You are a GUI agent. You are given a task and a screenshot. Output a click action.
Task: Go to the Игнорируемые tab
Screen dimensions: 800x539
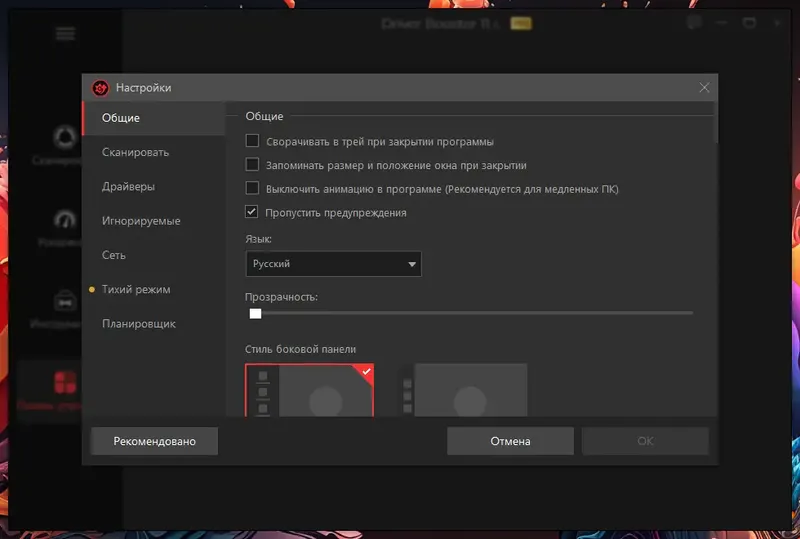[154, 220]
